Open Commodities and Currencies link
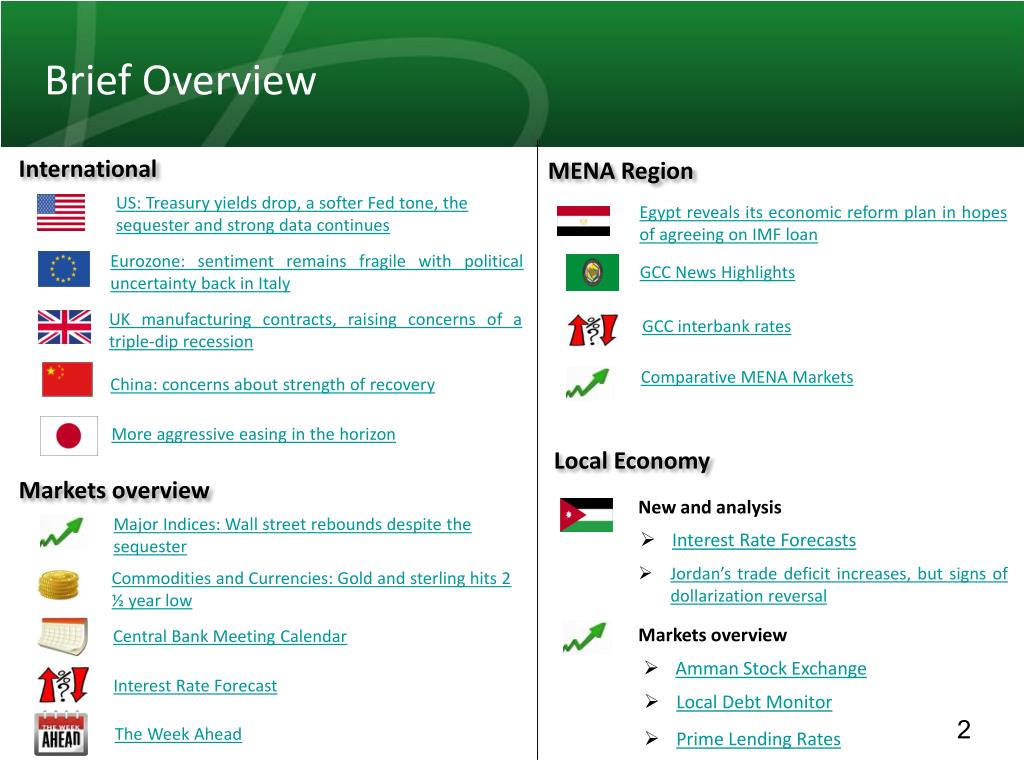The image size is (1024, 768). click(x=311, y=589)
